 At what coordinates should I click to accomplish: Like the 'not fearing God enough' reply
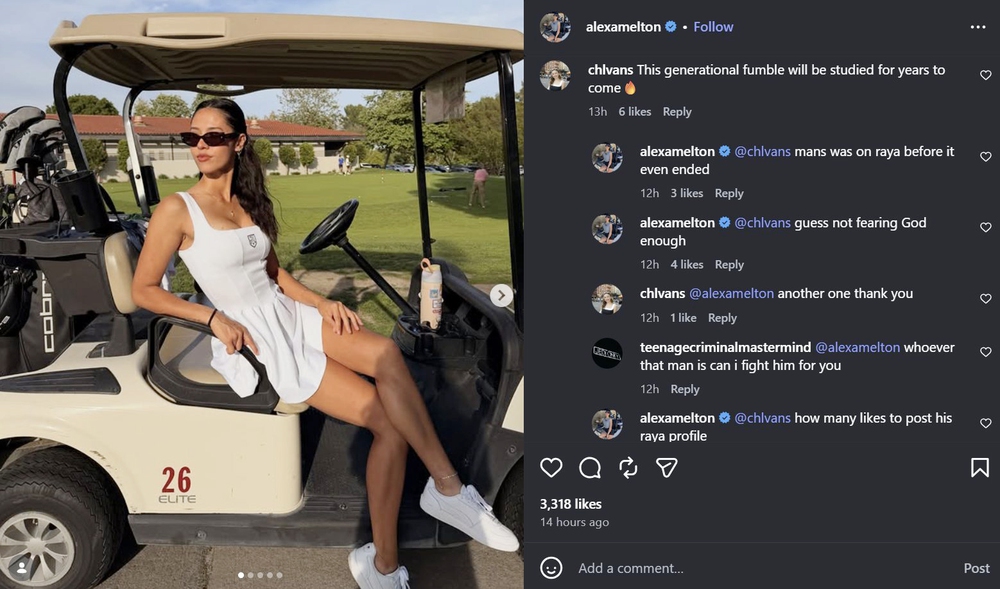(985, 228)
